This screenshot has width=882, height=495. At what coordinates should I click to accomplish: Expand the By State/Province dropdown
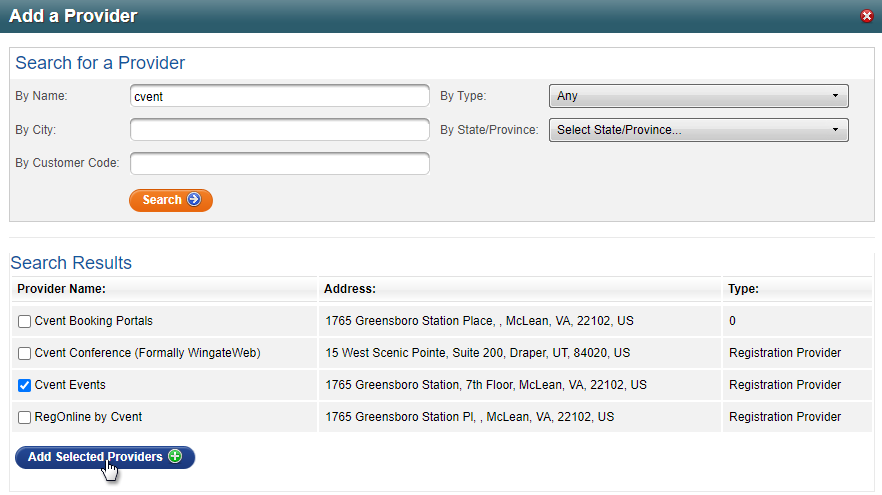698,130
